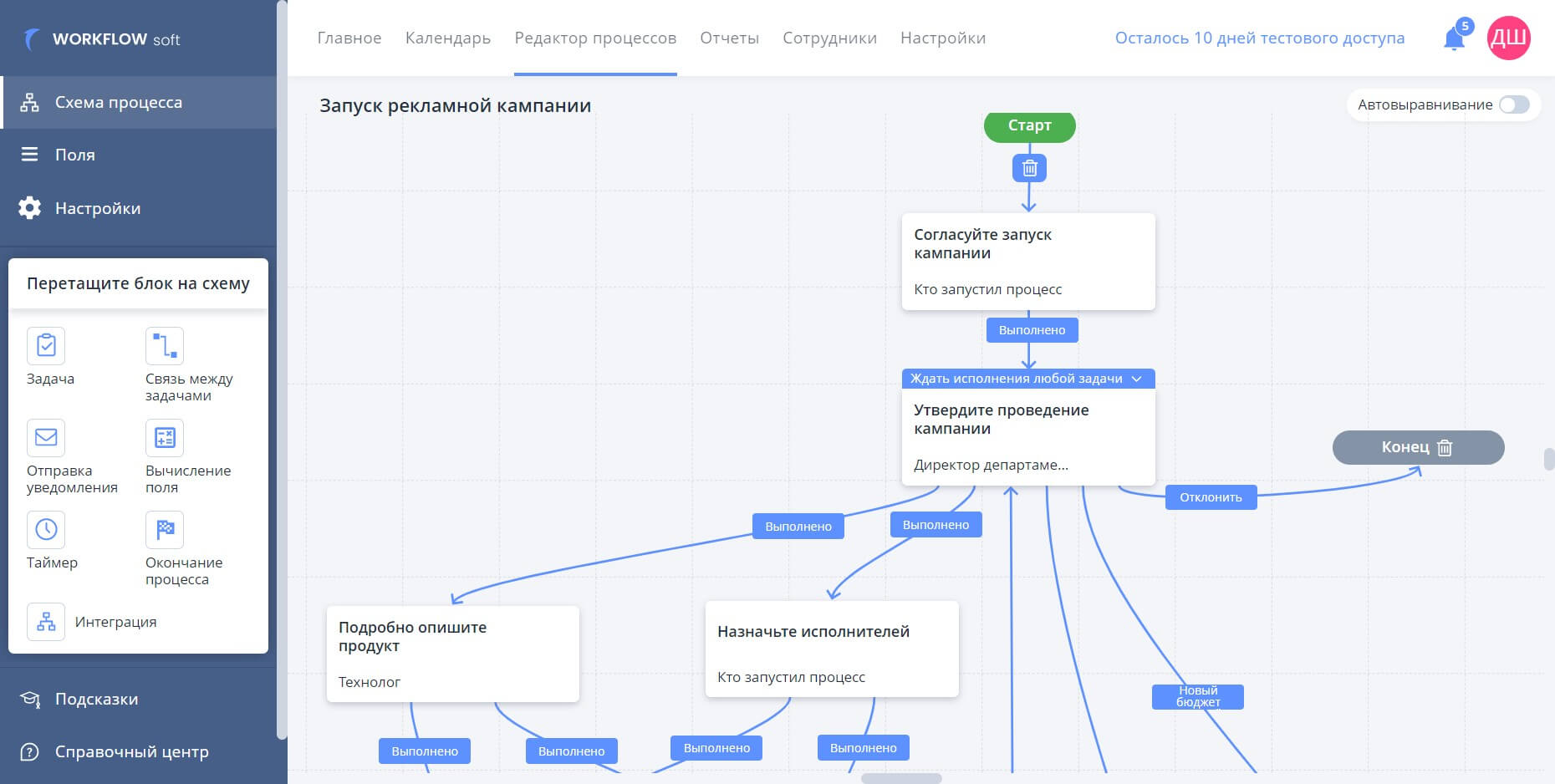Screen dimensions: 1555x784
Task: Click the horizontal scrollbar at canvas bottom
Action: click(x=901, y=778)
